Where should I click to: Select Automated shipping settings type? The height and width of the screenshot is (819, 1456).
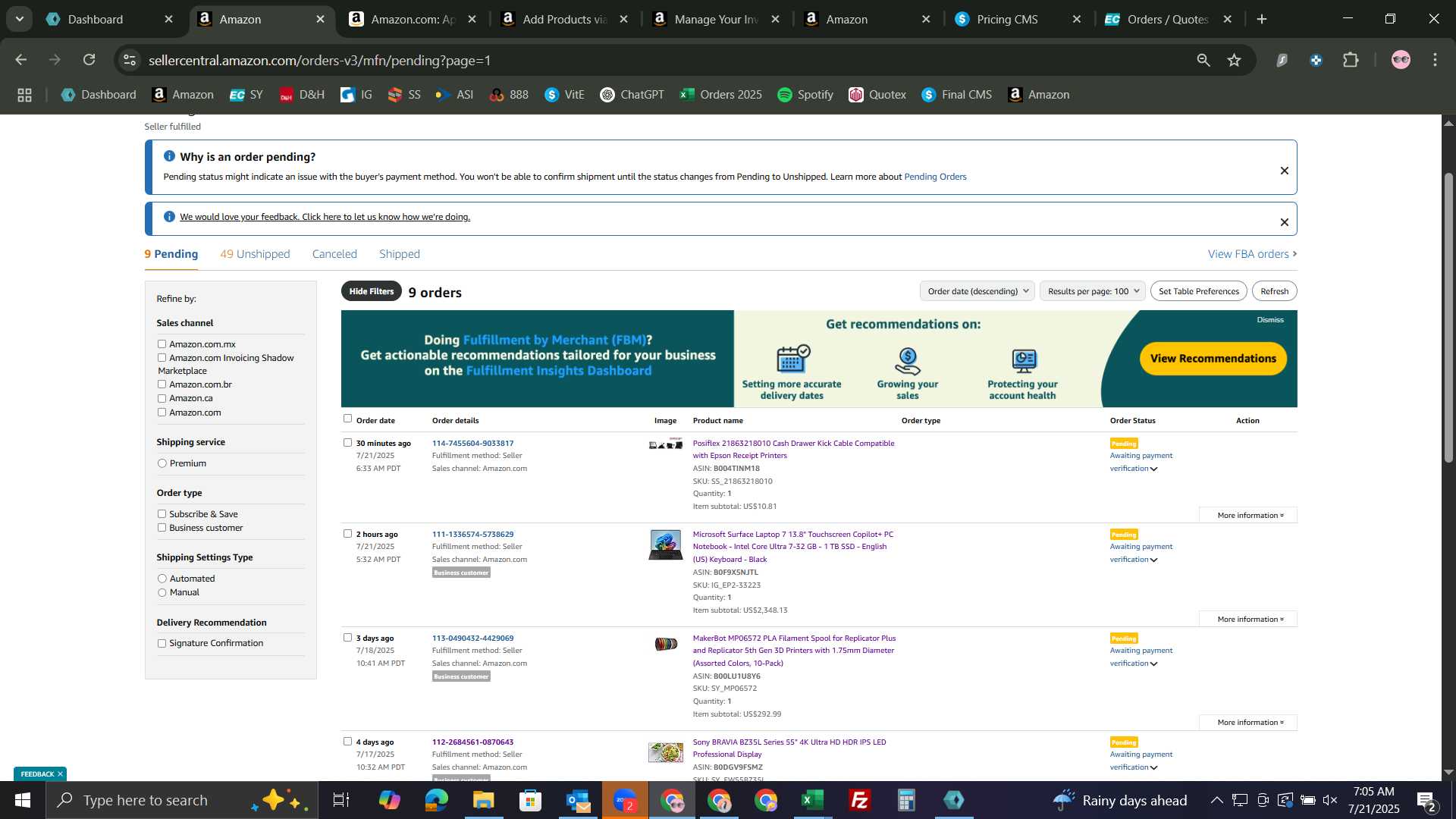pos(162,579)
